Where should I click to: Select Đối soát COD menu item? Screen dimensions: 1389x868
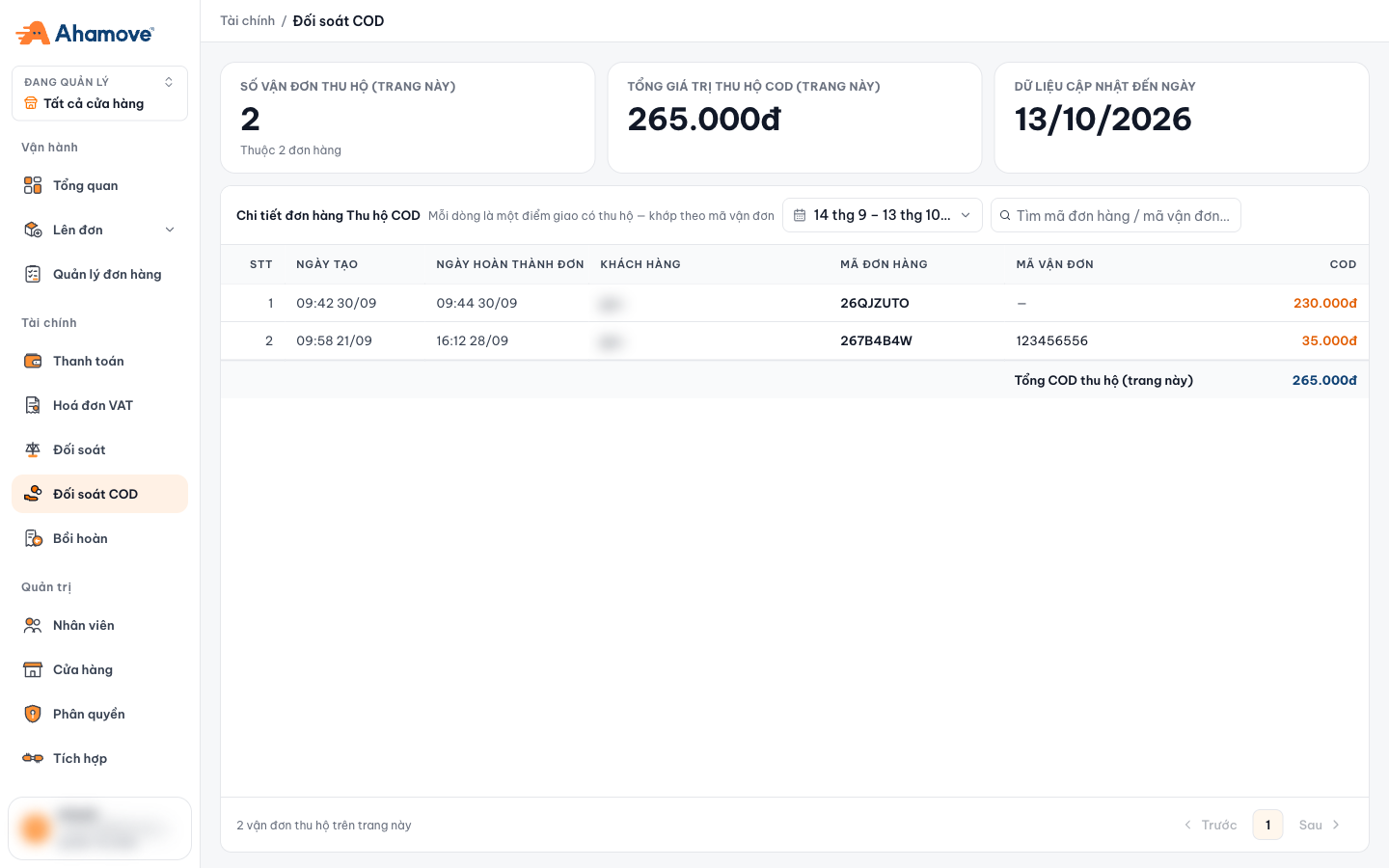tap(99, 494)
